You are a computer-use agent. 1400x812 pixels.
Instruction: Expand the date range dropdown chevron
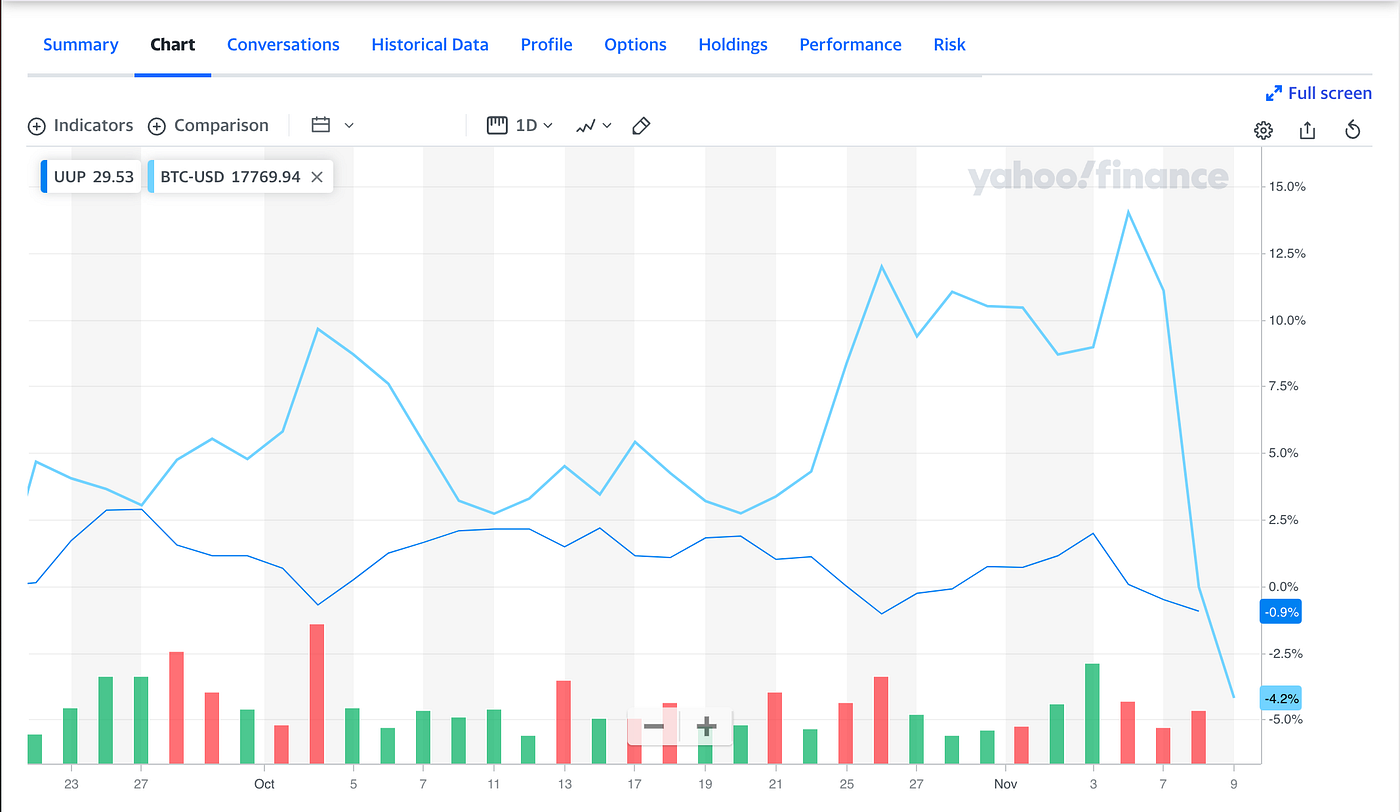(349, 126)
